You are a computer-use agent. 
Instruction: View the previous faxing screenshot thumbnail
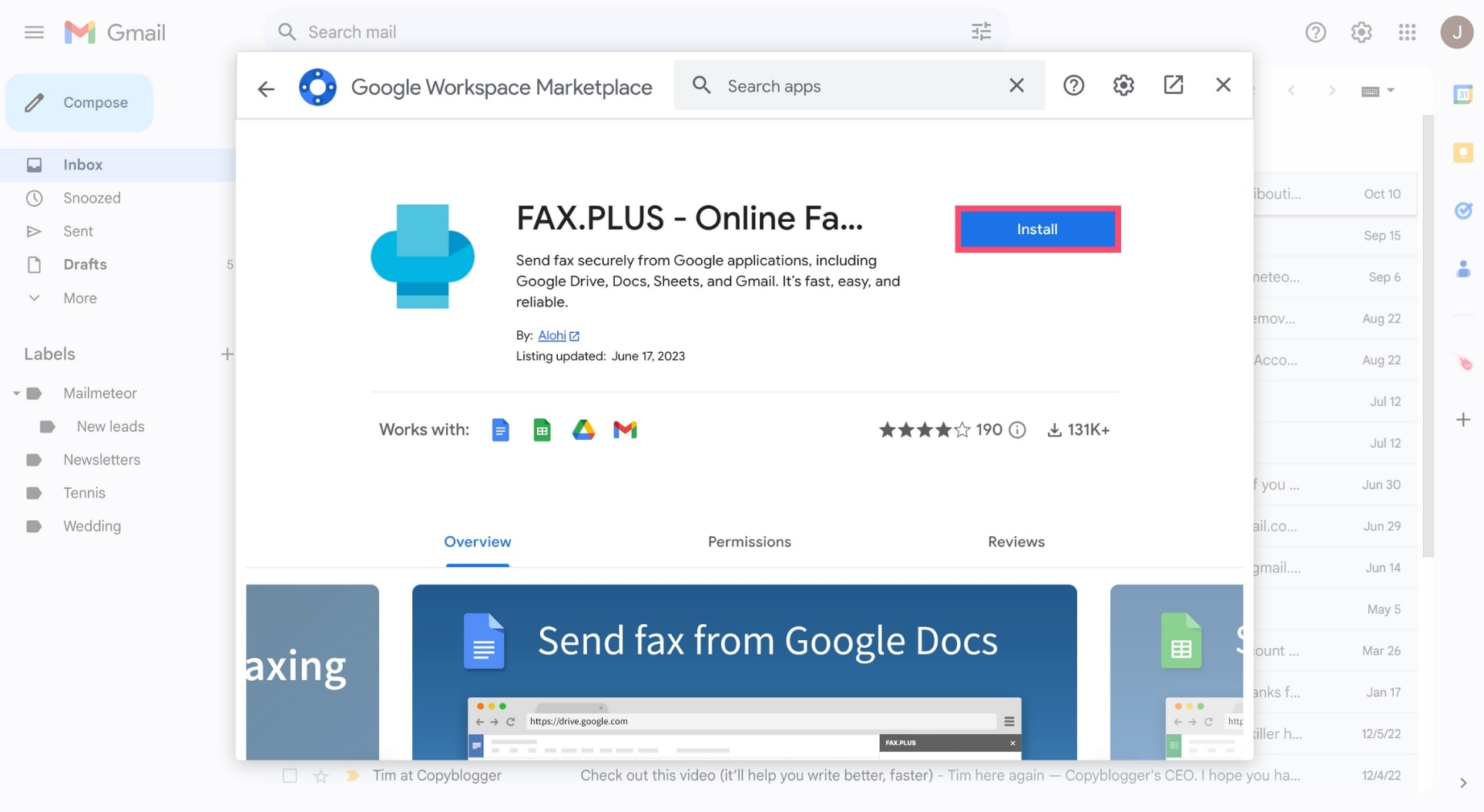tap(312, 673)
